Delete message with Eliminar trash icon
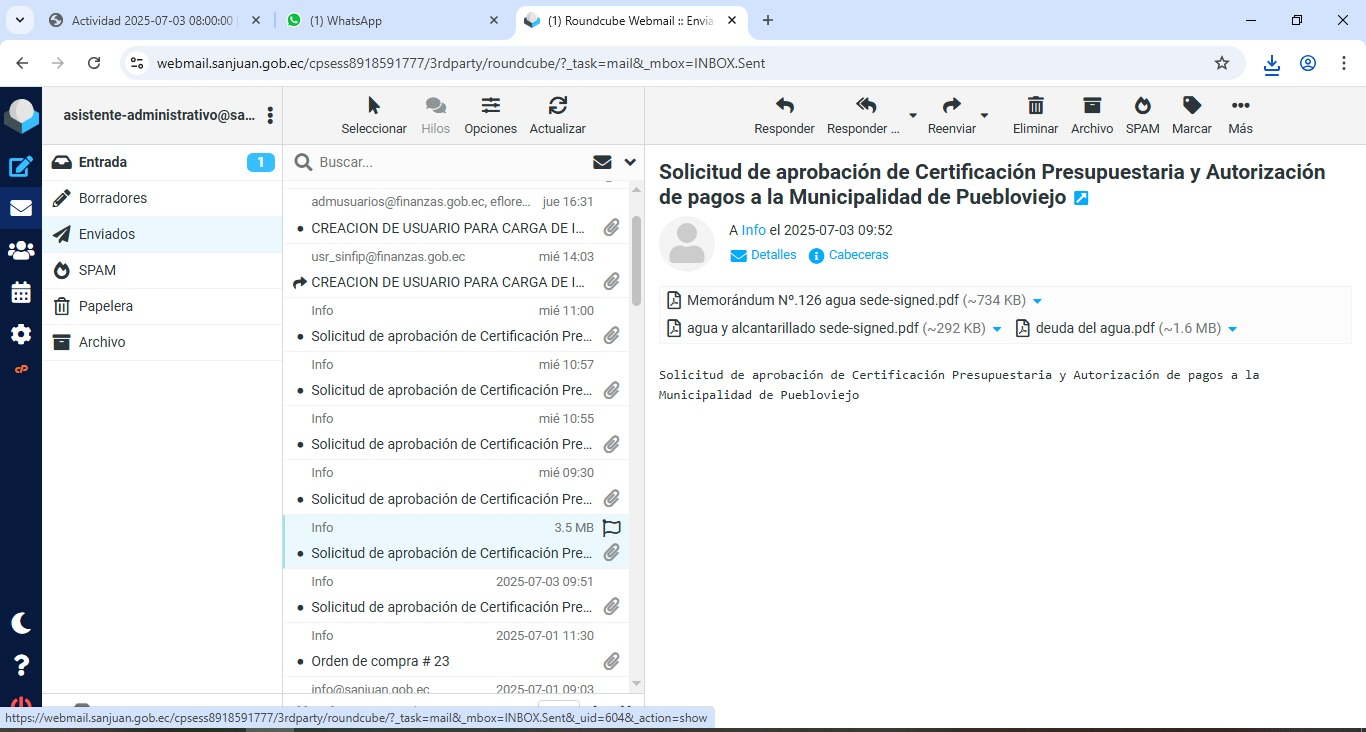The image size is (1366, 732). coord(1035,106)
